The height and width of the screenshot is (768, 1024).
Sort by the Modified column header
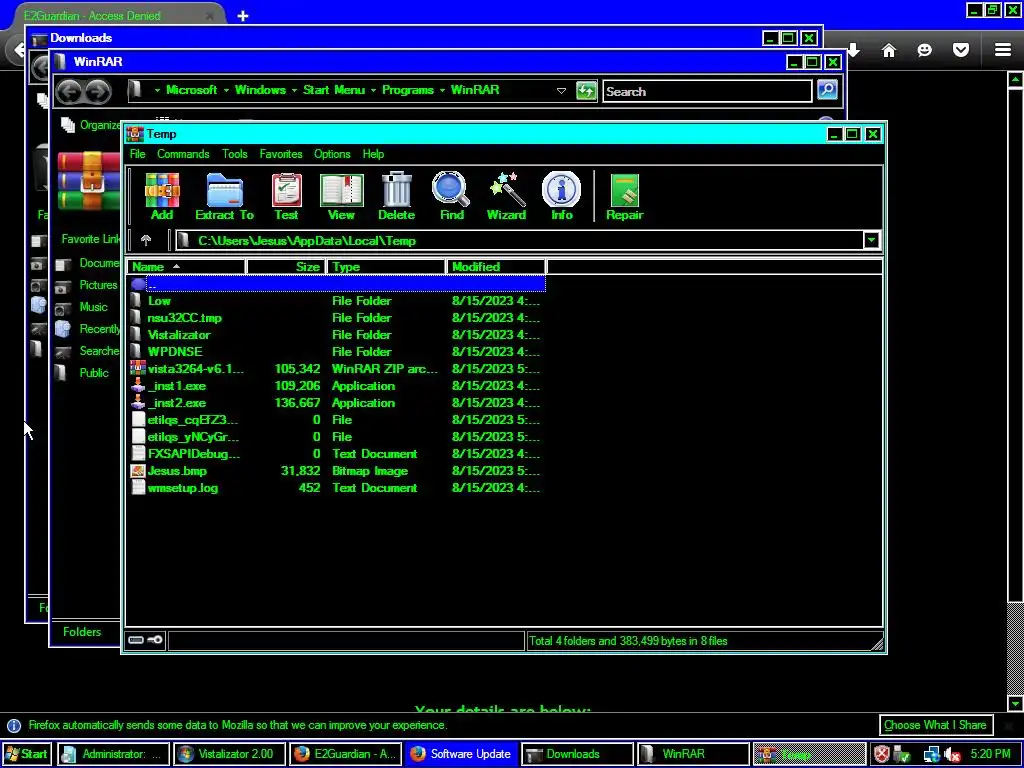[496, 266]
